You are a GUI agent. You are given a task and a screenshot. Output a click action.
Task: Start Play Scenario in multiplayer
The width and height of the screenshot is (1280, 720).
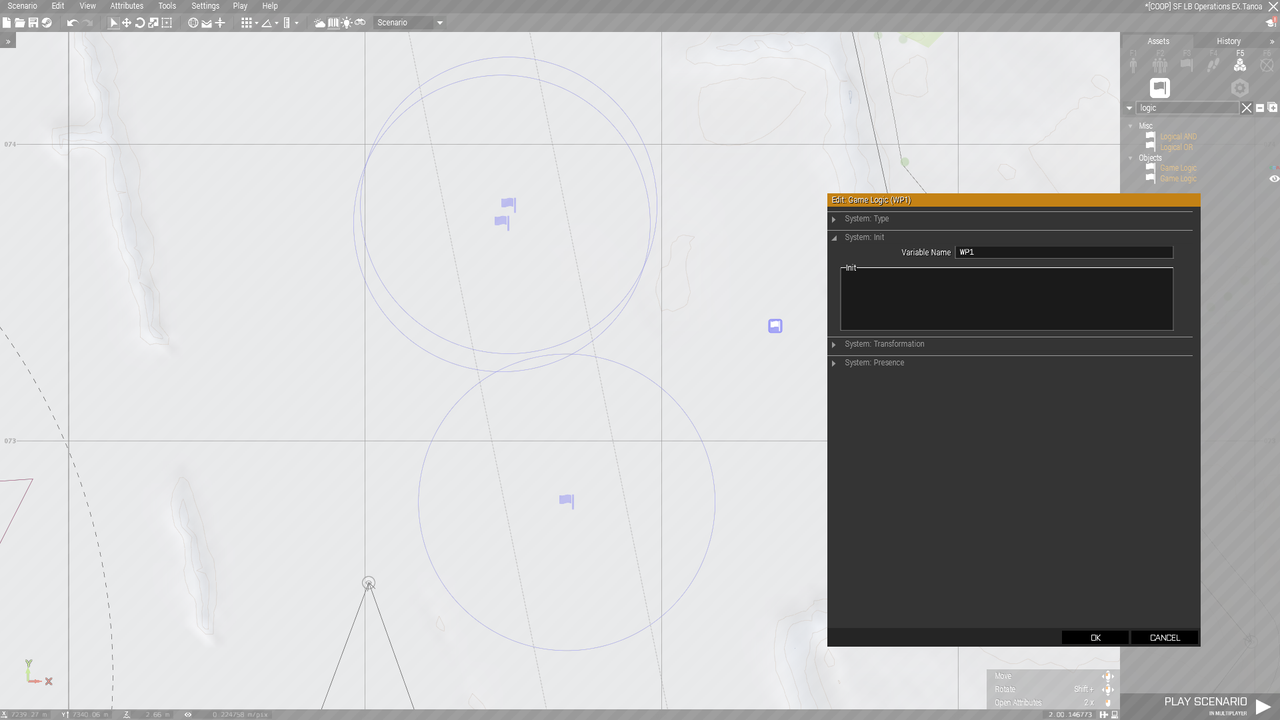tap(1216, 705)
